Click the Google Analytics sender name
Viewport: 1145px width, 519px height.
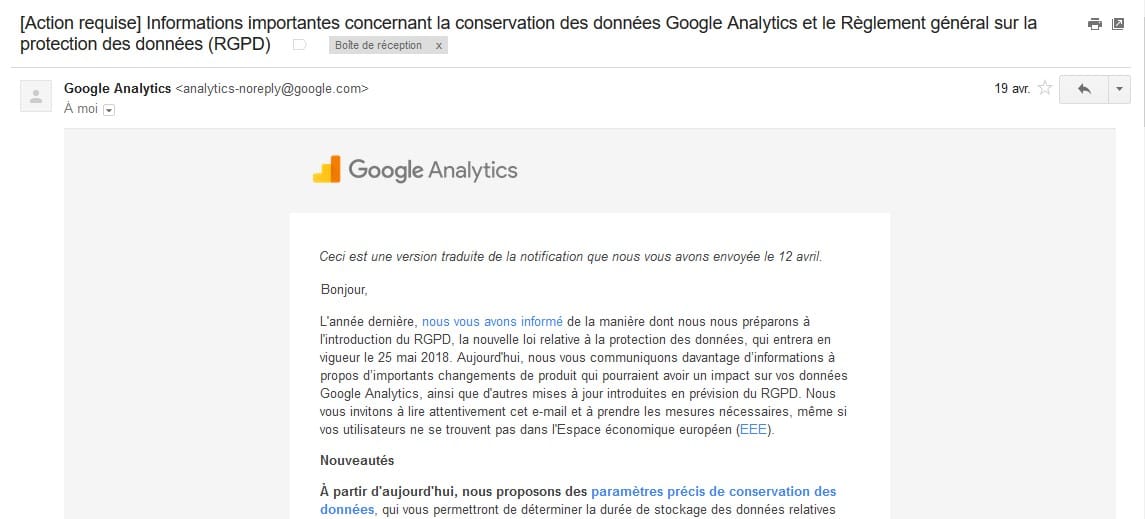117,88
